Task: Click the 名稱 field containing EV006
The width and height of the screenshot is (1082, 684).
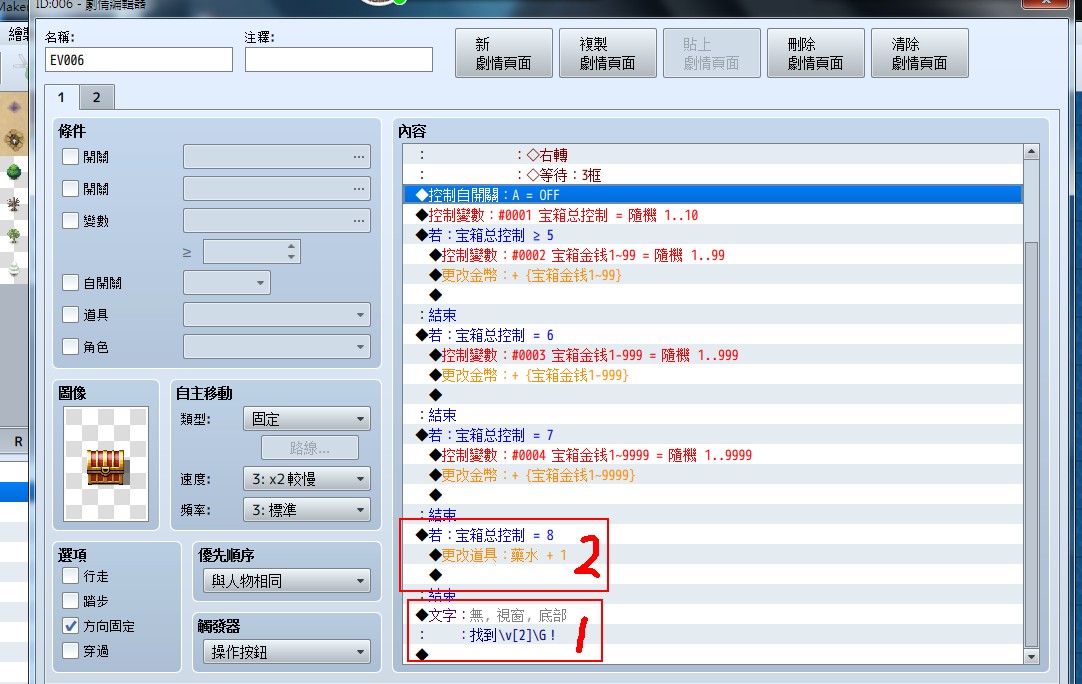Action: (x=139, y=60)
